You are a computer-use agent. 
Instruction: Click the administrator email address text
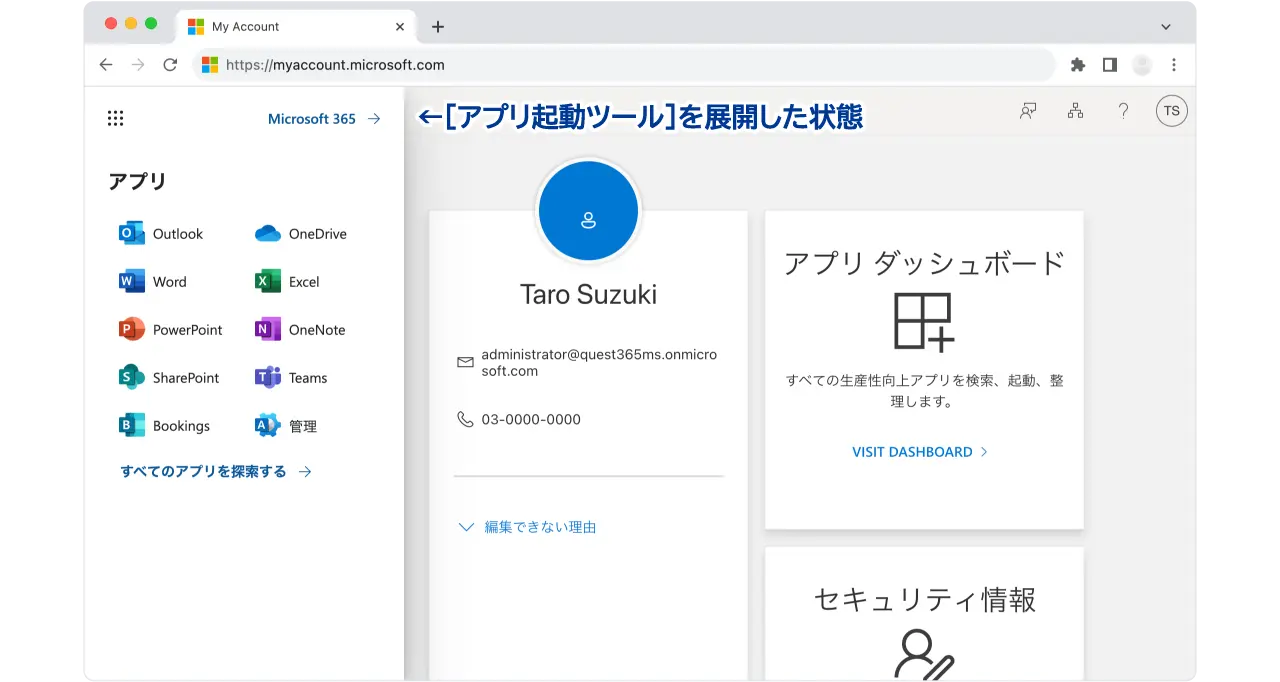point(599,362)
